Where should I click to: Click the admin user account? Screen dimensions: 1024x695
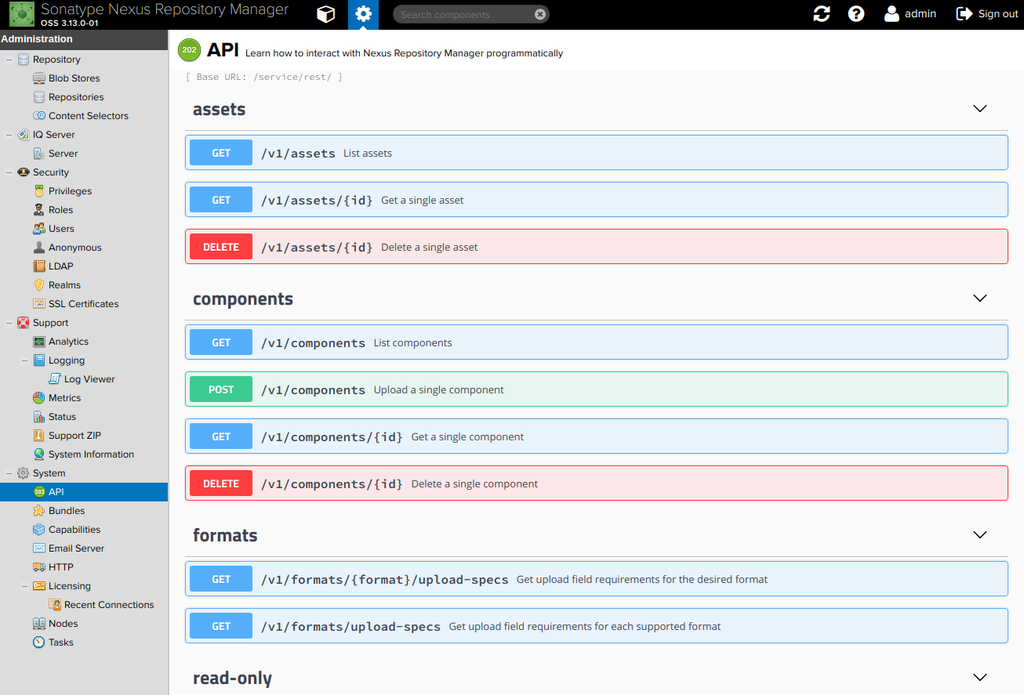pos(910,14)
